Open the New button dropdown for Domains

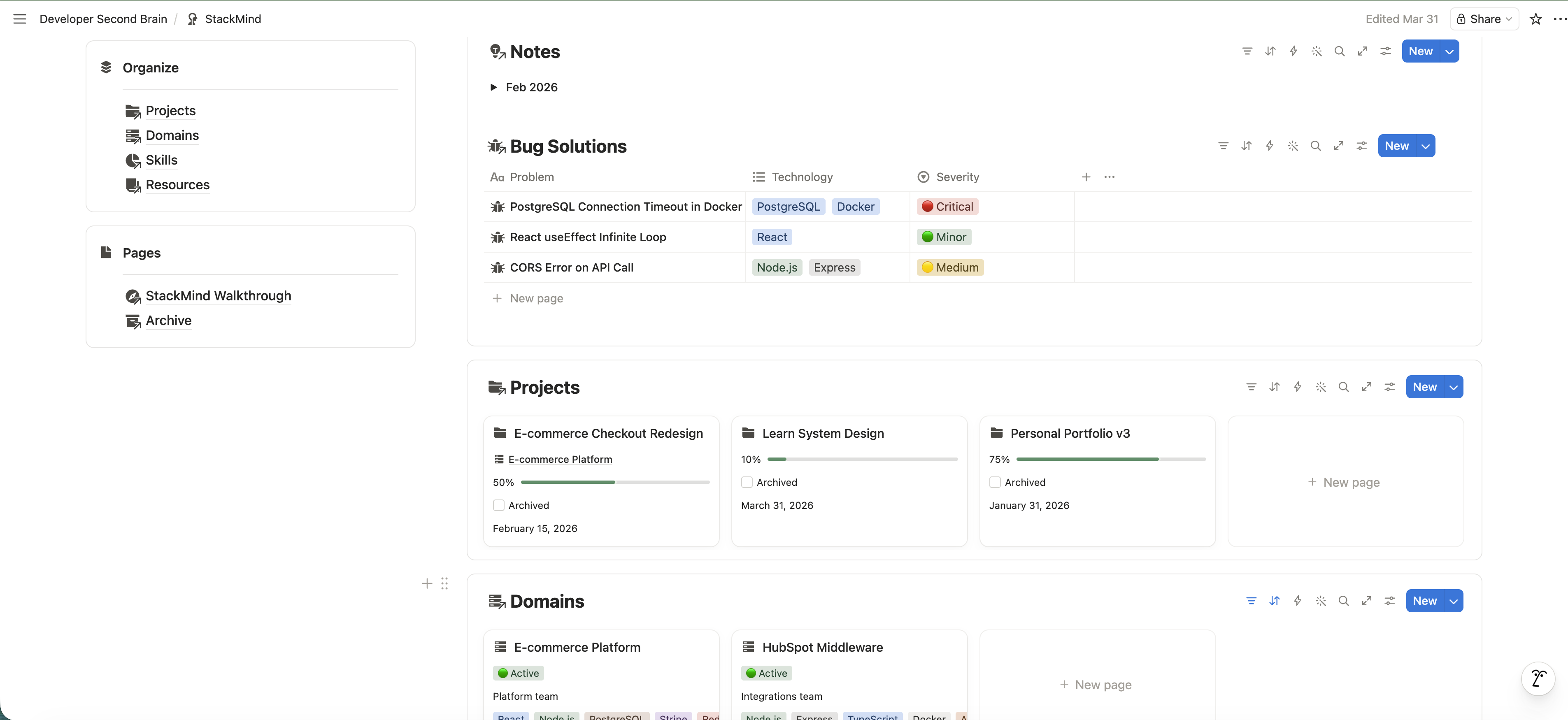click(1454, 601)
